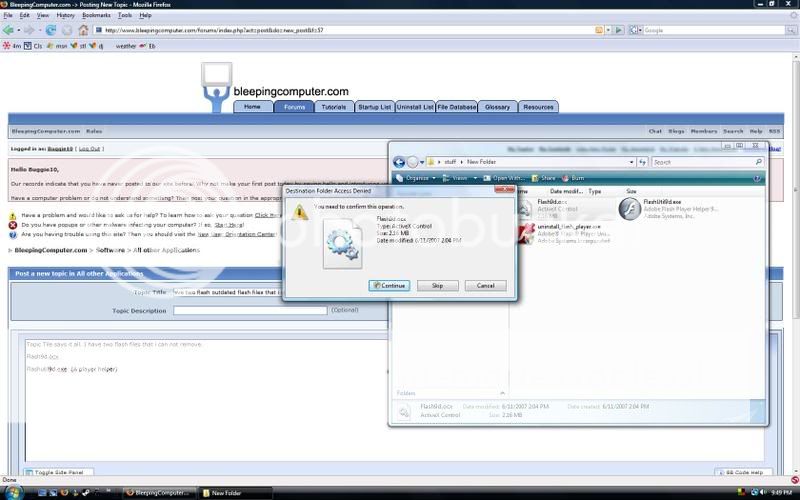Click the Firefox address bar URL
800x500 pixels.
coord(214,31)
